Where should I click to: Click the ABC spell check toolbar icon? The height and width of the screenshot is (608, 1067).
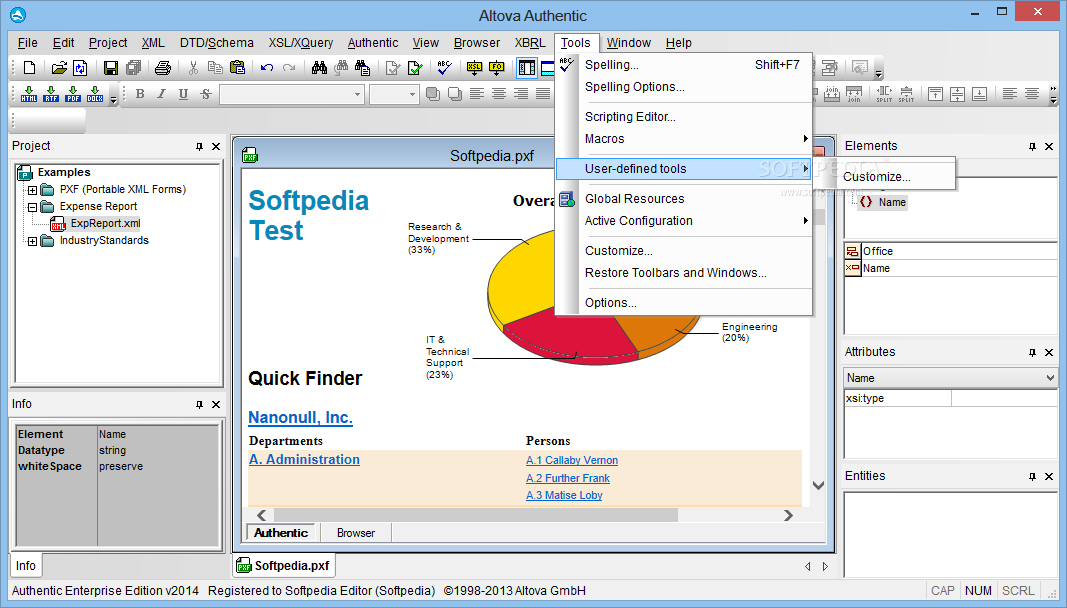pyautogui.click(x=444, y=67)
